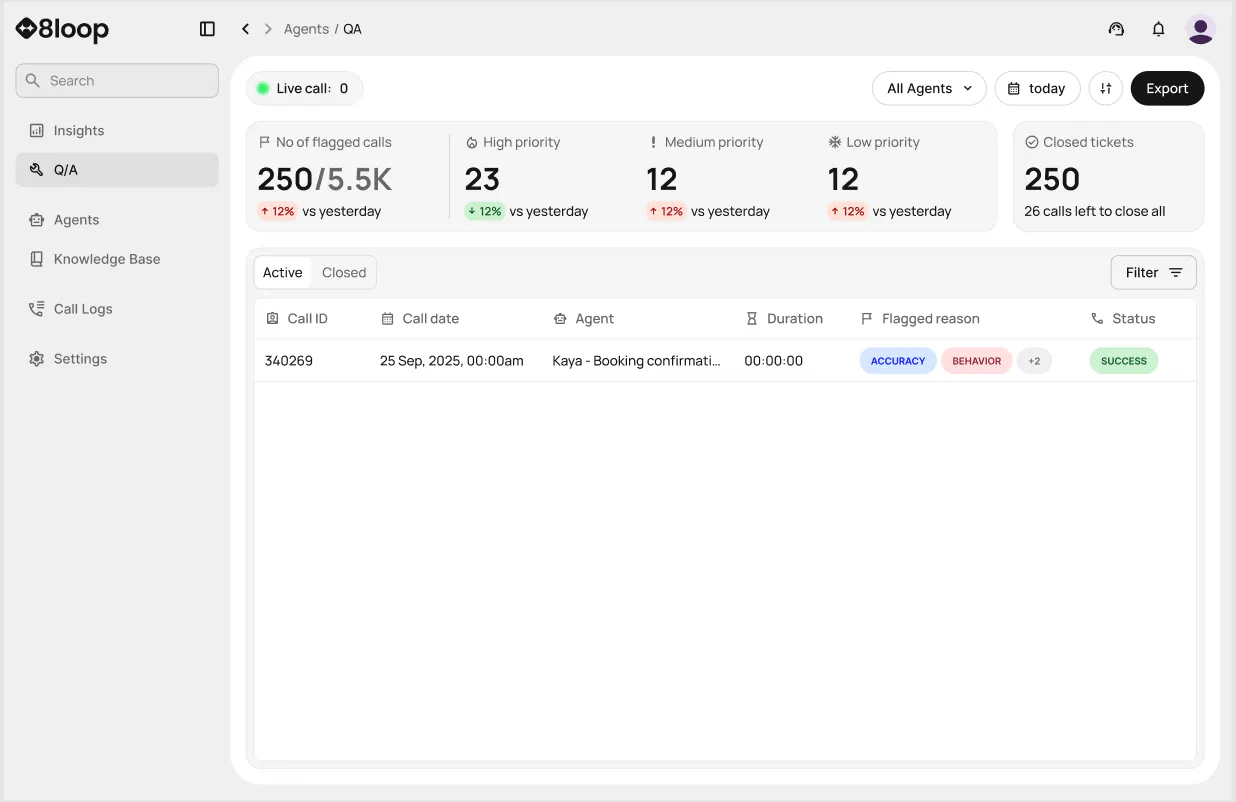
Task: Focus the Search field
Action: tap(117, 81)
